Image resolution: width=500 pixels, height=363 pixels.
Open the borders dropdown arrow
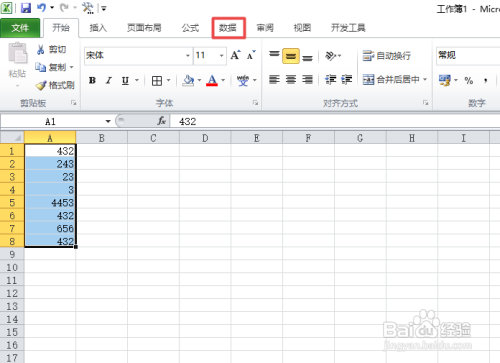(168, 80)
